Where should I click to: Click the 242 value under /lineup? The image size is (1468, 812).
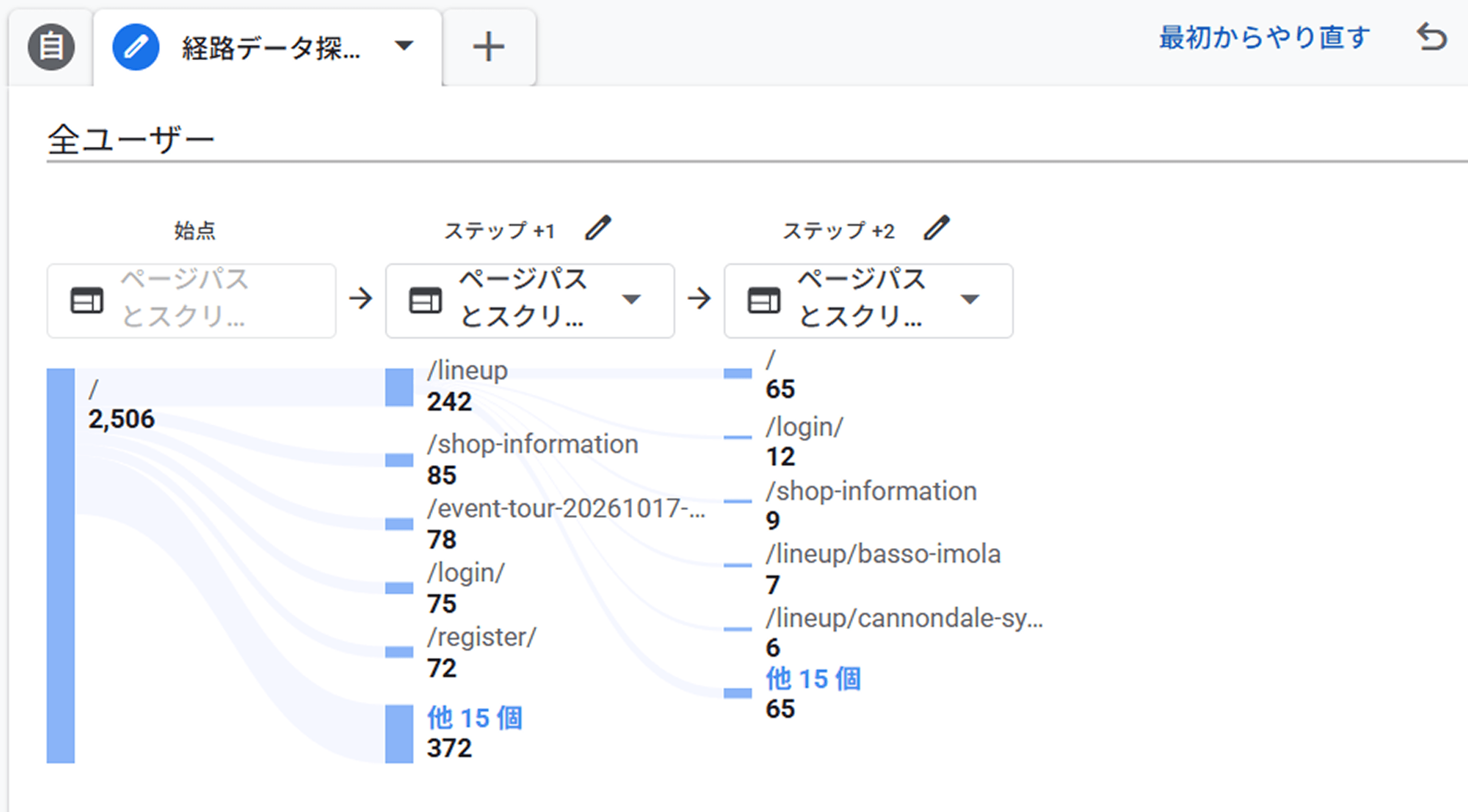coord(449,401)
